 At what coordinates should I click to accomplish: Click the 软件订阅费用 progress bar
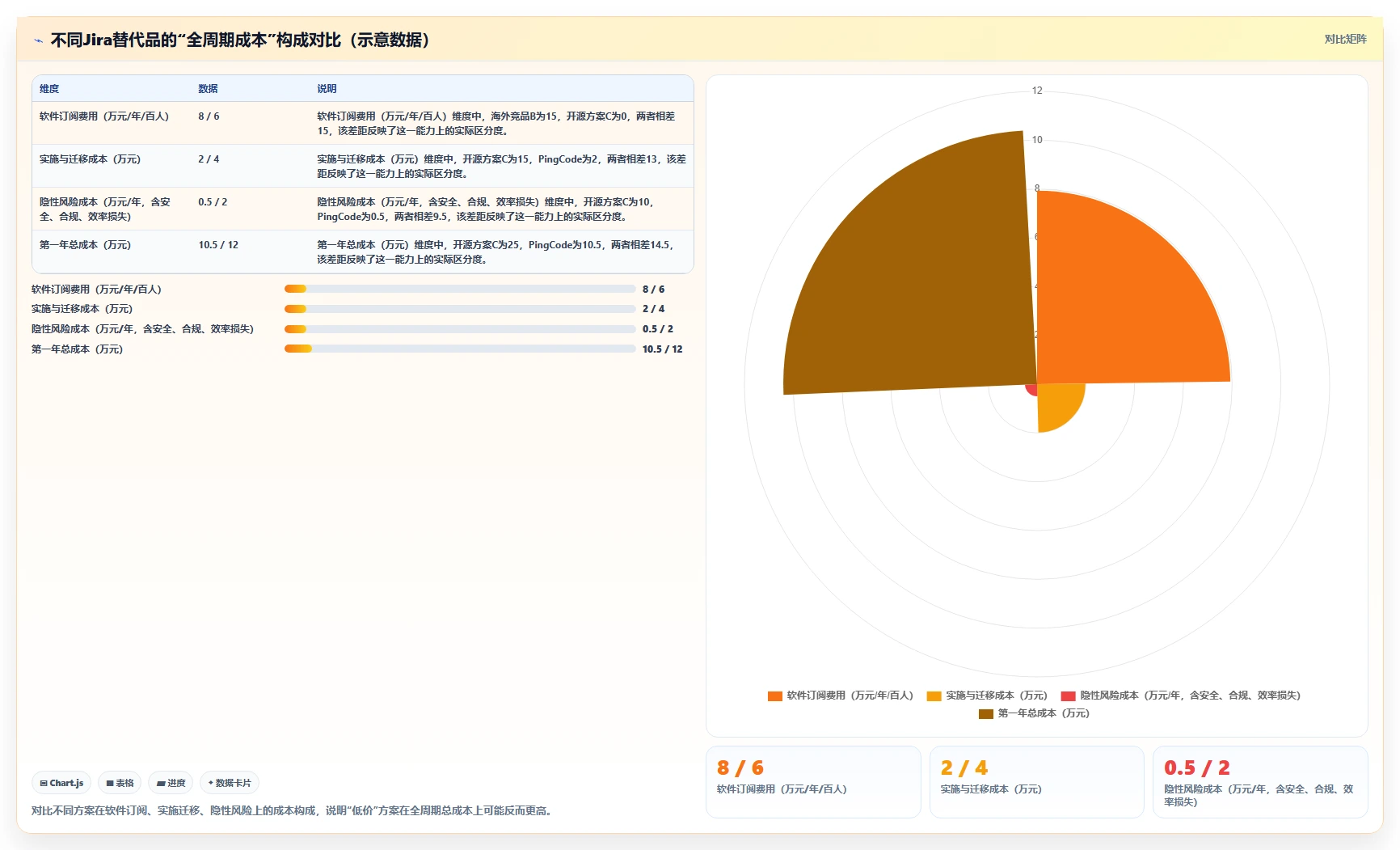[x=460, y=289]
